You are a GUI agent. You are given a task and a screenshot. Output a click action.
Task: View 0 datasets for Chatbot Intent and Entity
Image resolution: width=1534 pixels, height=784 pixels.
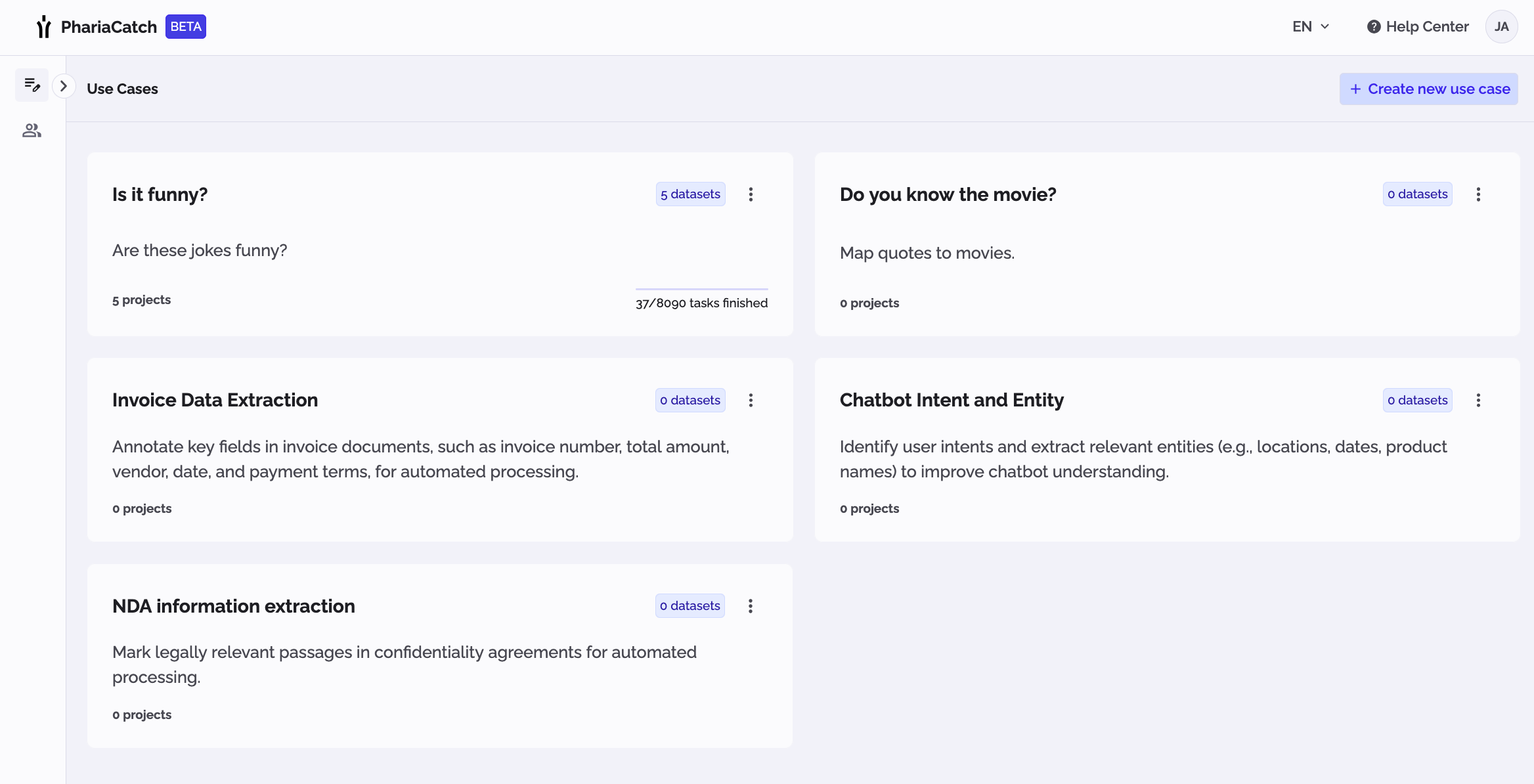[x=1418, y=400]
